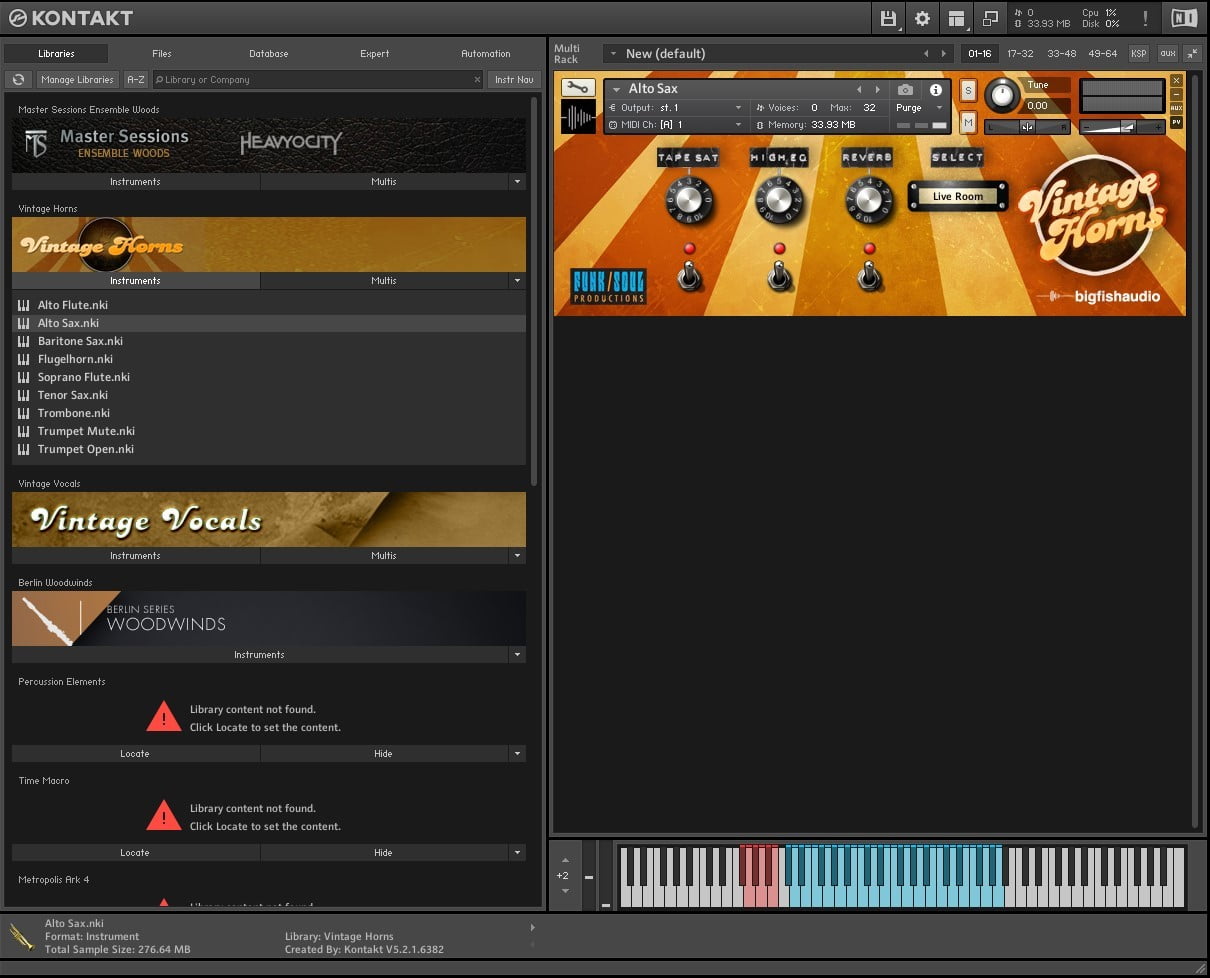Click the instrument volume slider
Image resolution: width=1210 pixels, height=978 pixels.
(x=1122, y=127)
